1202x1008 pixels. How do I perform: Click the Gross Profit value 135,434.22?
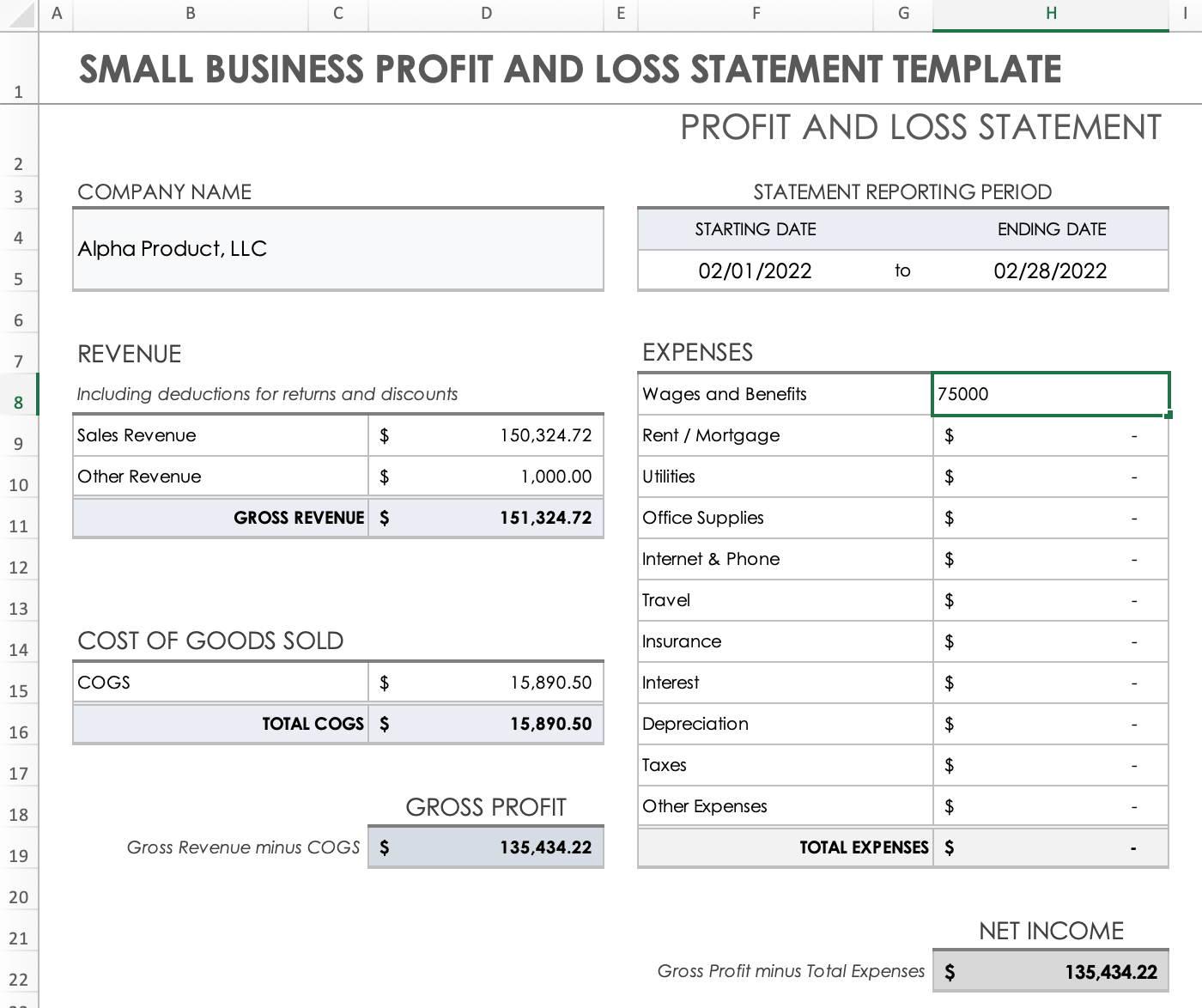point(486,847)
